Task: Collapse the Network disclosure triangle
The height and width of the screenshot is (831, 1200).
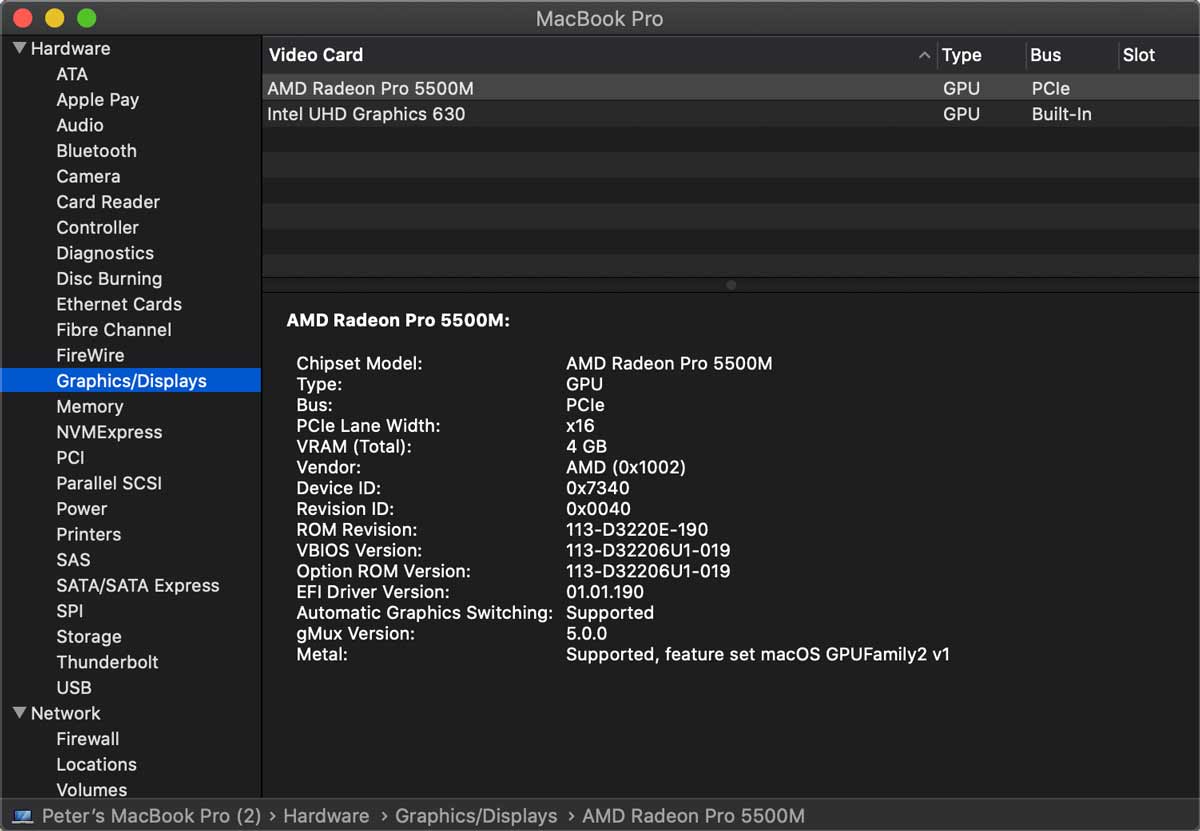Action: [x=20, y=713]
